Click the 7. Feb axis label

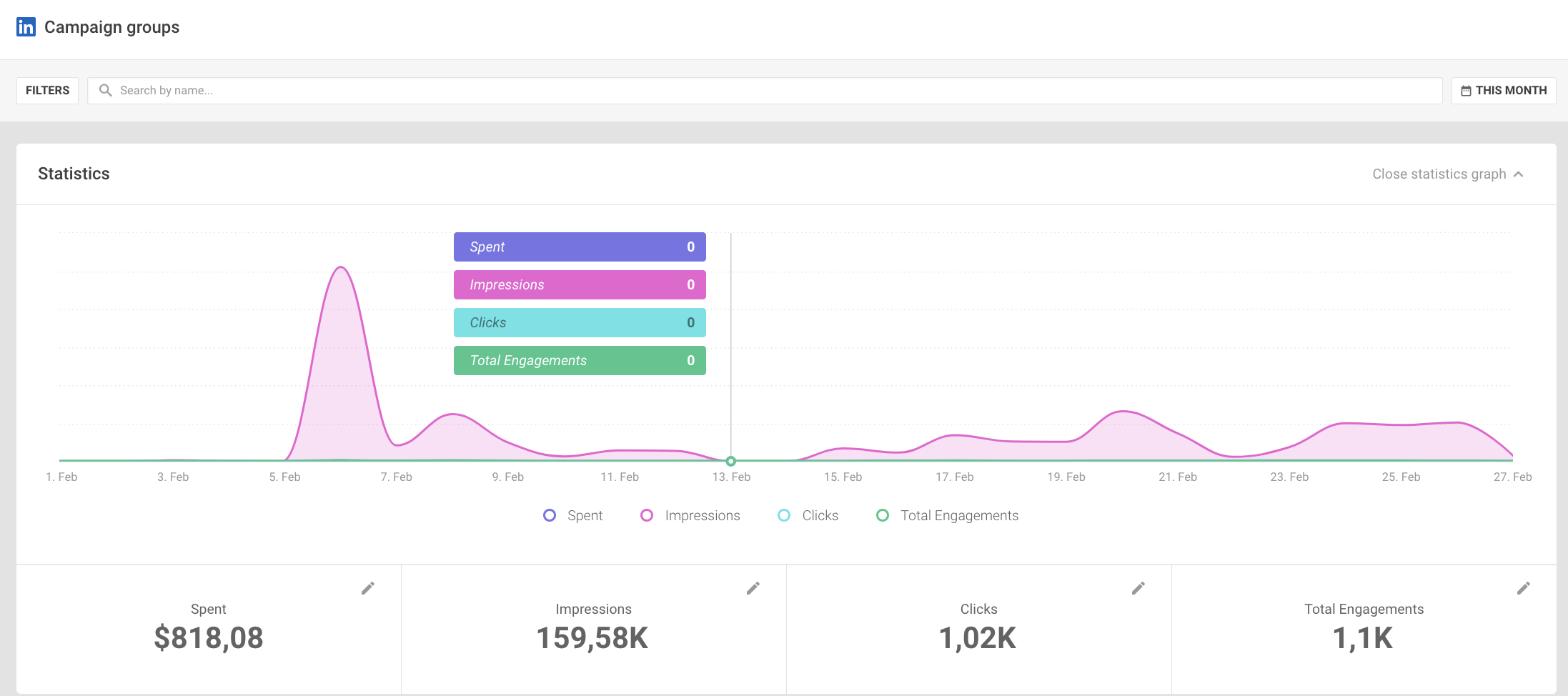(397, 477)
